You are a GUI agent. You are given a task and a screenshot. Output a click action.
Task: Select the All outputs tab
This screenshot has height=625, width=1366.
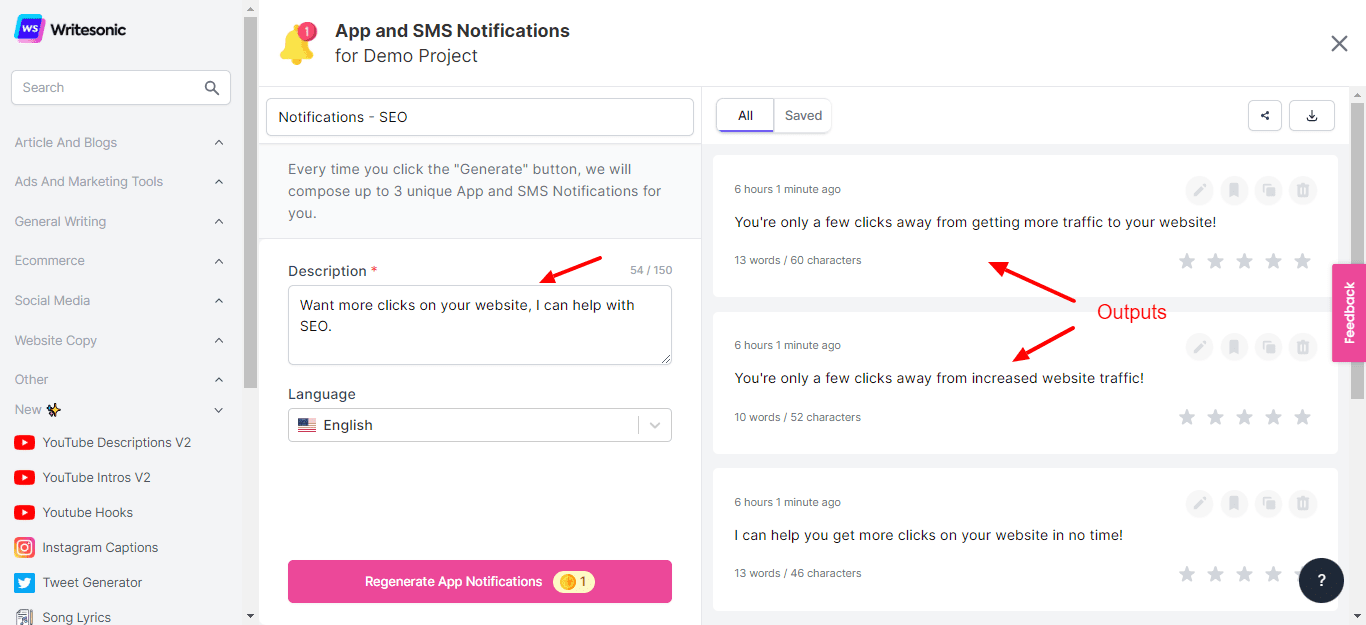(745, 116)
